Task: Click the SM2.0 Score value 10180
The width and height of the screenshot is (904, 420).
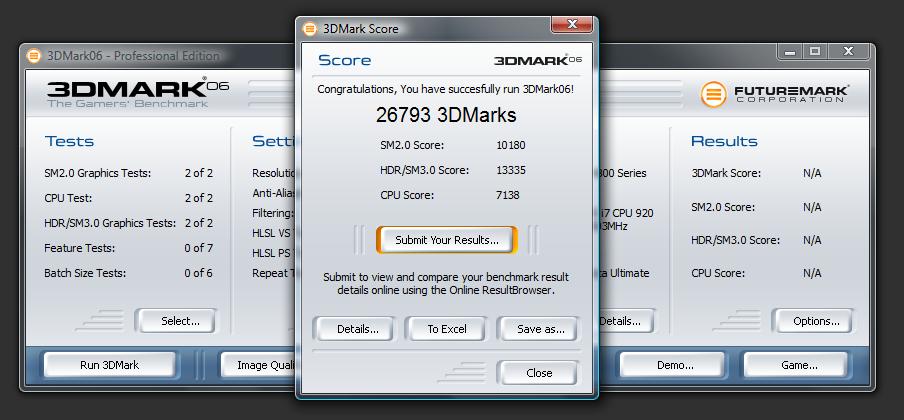Action: pyautogui.click(x=511, y=145)
